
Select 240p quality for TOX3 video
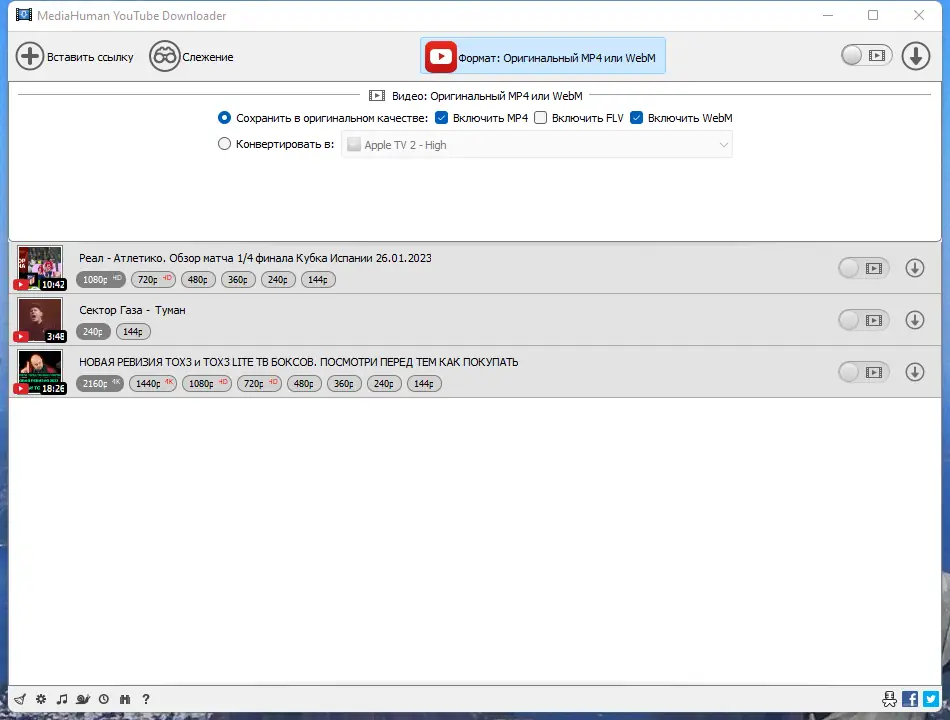384,384
